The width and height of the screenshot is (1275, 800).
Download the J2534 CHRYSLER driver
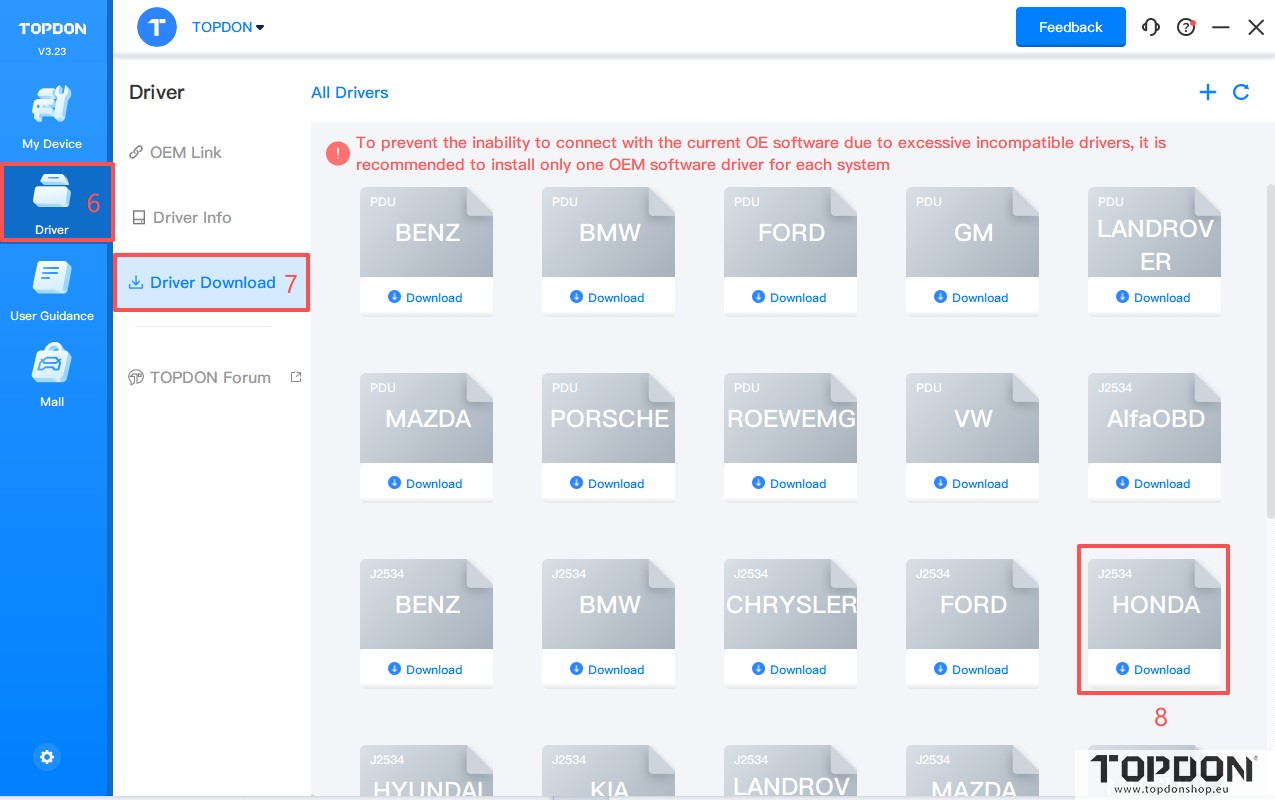pyautogui.click(x=790, y=670)
